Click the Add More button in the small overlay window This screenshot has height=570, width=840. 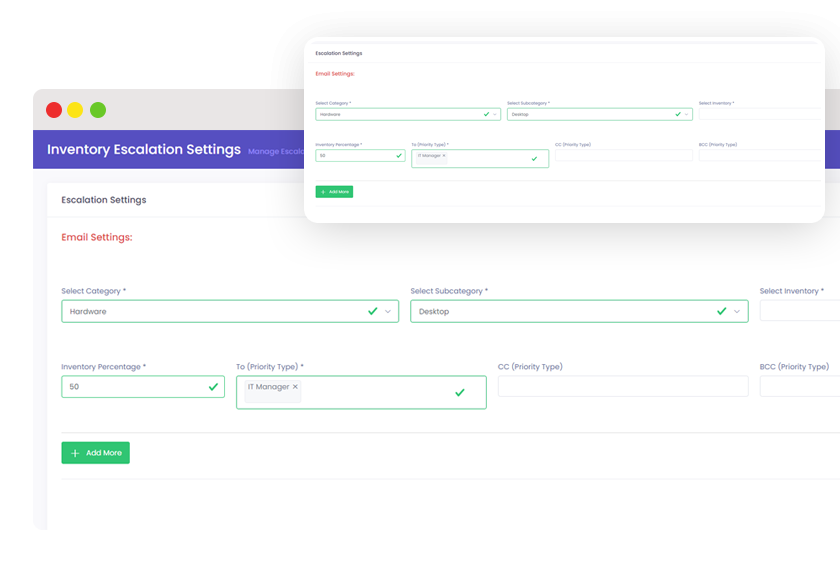pos(334,192)
